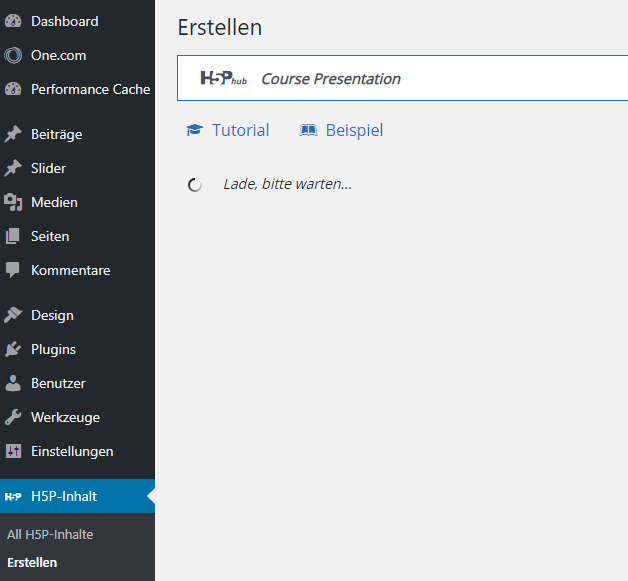
Task: Click the Beispiel open book icon
Action: coord(308,130)
